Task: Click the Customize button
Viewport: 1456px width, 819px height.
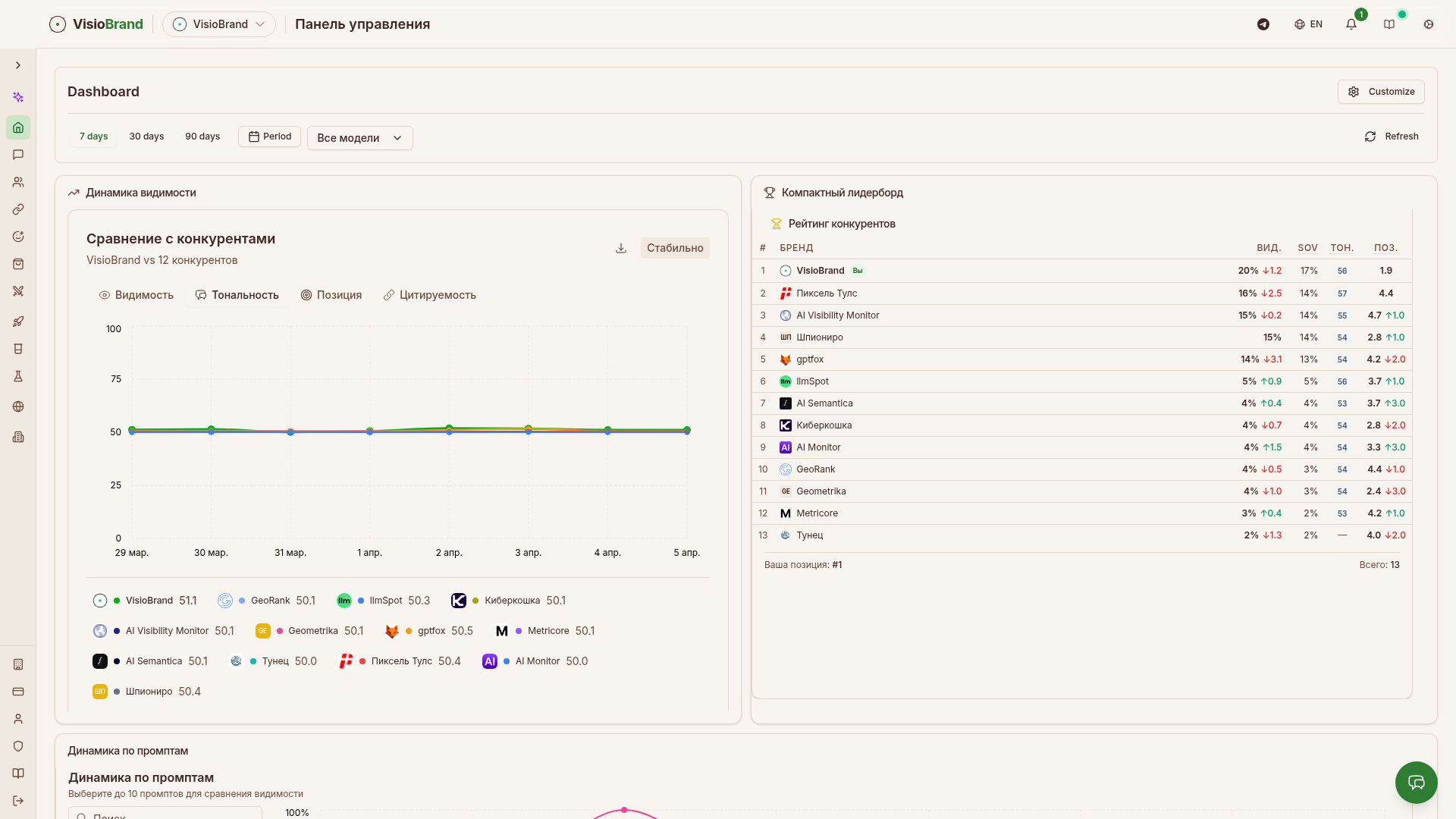Action: [x=1381, y=92]
